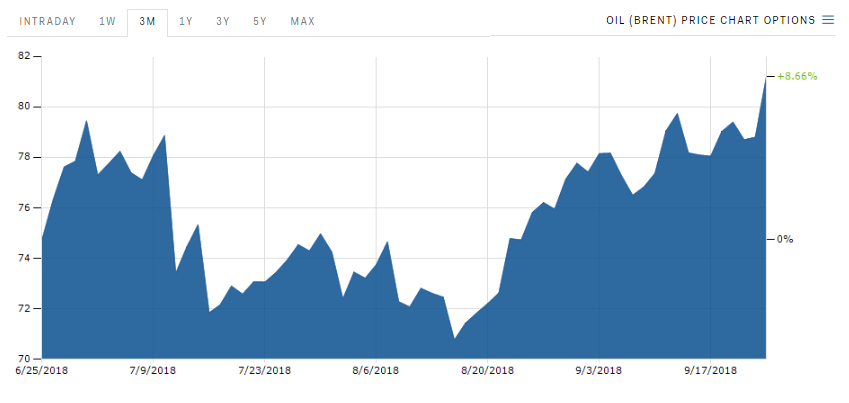Click the 8/6/2018 date label
Screen dimensions: 849x403
(x=376, y=371)
